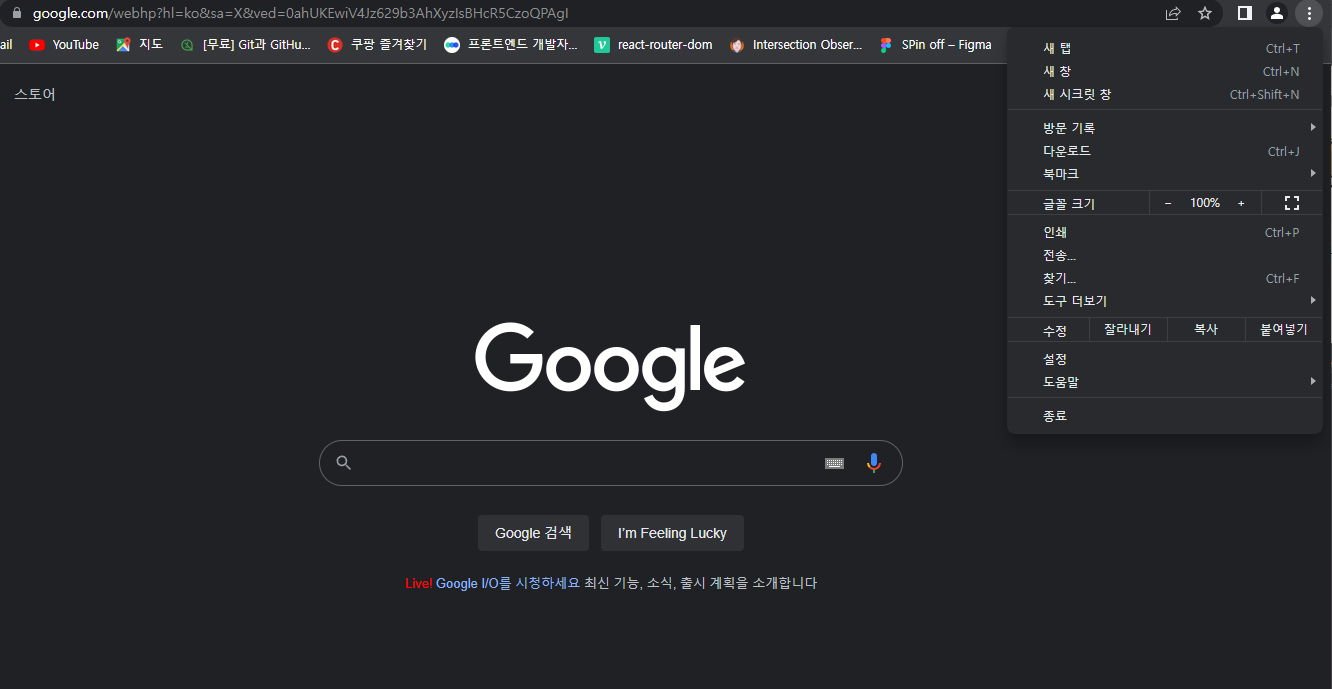
Task: Expand the 방문 기록 submenu
Action: coord(1165,128)
